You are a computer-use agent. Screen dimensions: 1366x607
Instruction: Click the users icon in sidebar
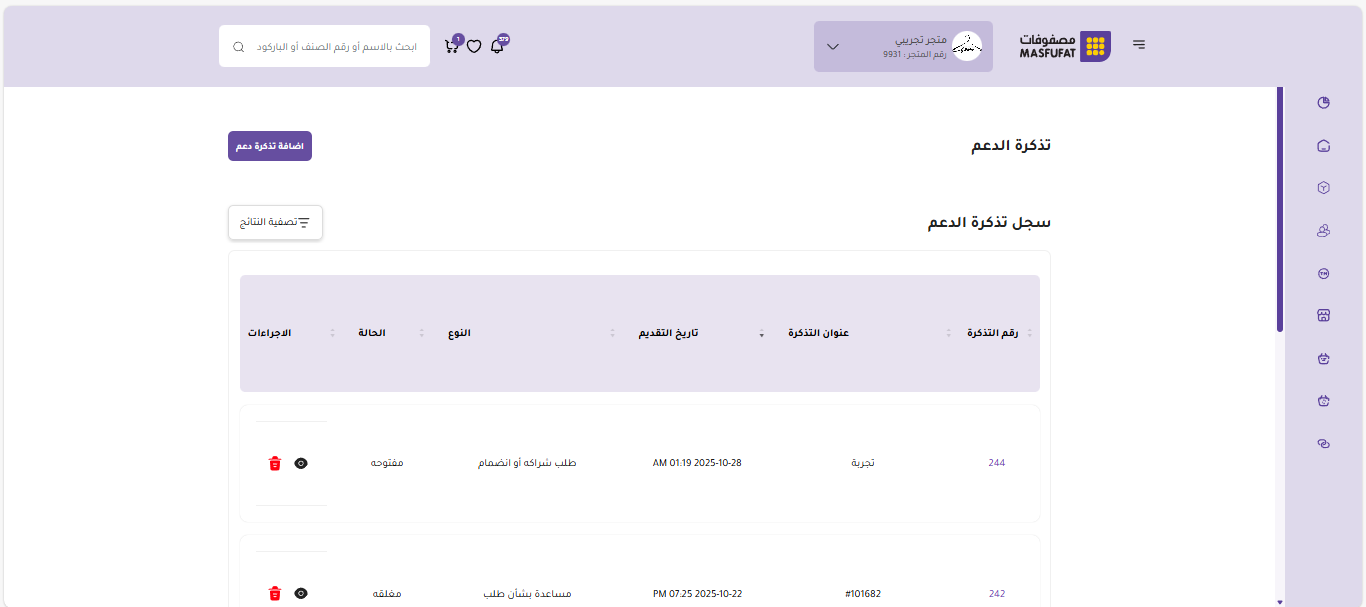point(1324,231)
